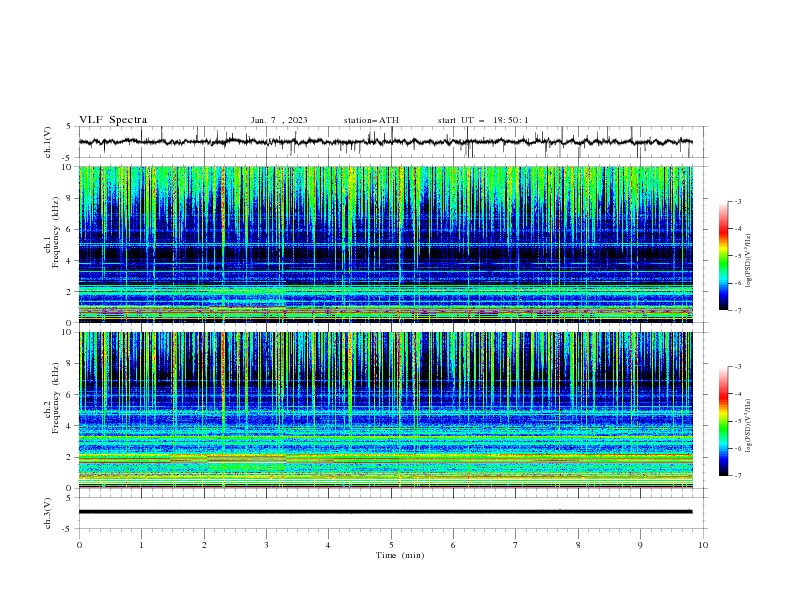Click the ch.1 voltage waveform trace
This screenshot has width=792, height=612.
[385, 142]
